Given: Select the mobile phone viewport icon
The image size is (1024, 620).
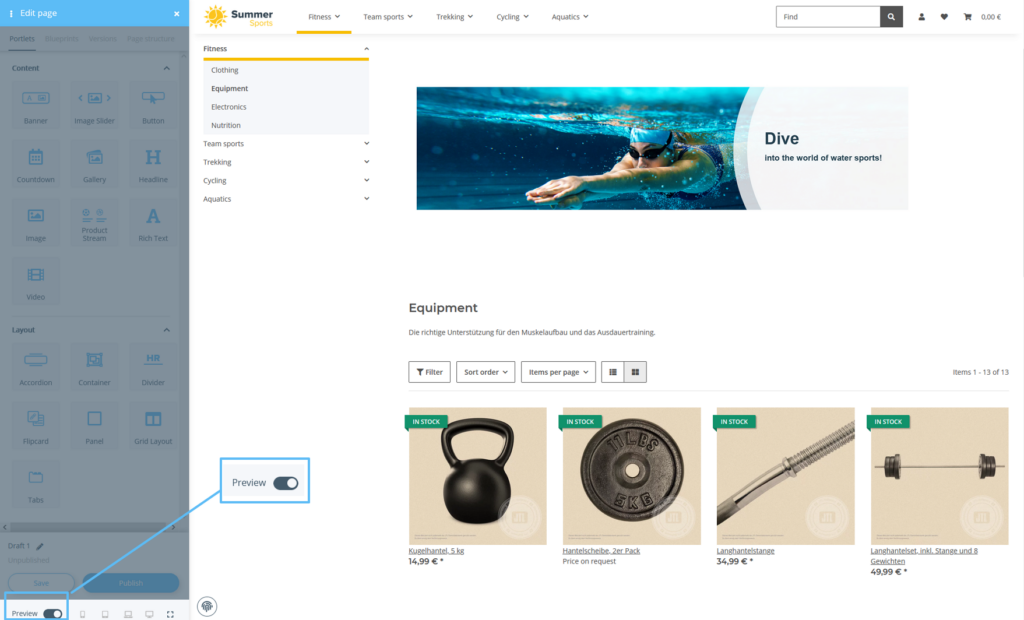Looking at the screenshot, I should click(x=82, y=614).
